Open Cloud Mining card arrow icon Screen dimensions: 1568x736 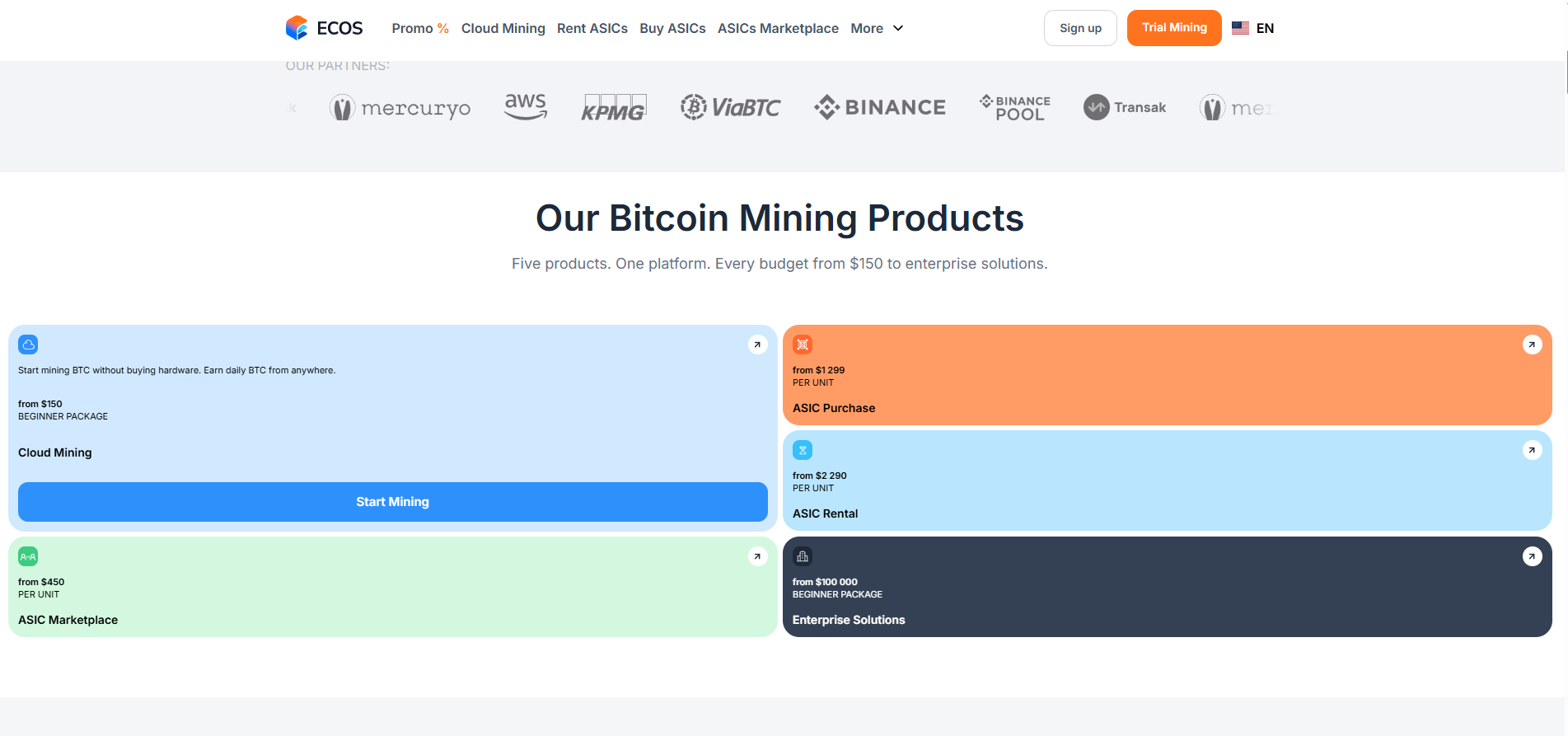[757, 345]
